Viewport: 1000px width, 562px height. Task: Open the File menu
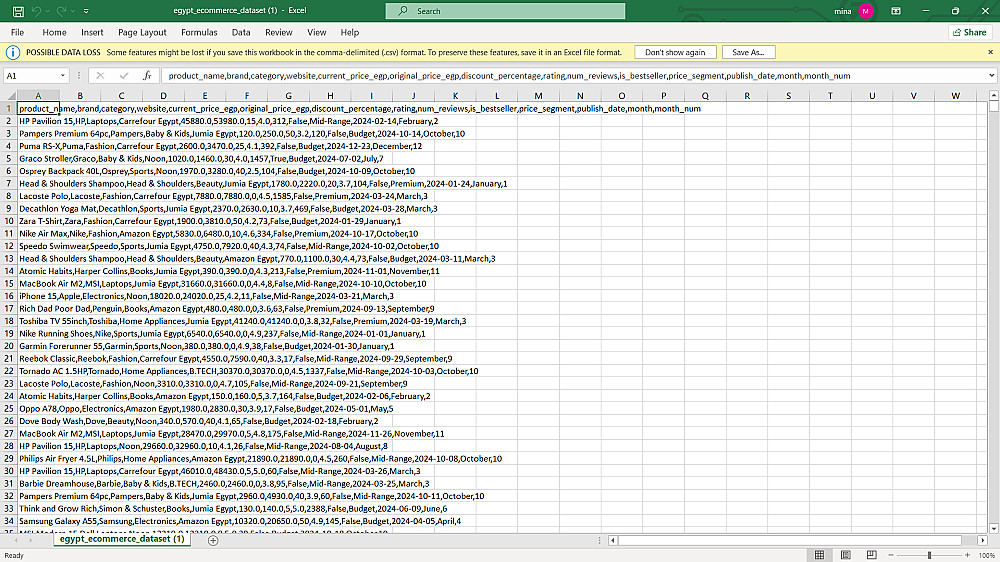tap(18, 32)
